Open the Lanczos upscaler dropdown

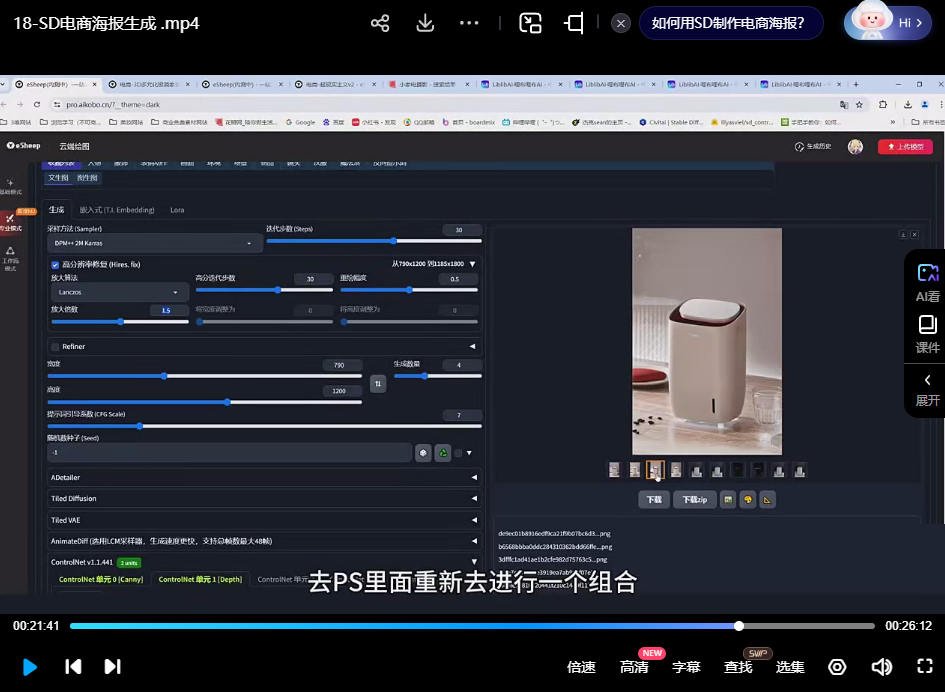pyautogui.click(x=119, y=292)
